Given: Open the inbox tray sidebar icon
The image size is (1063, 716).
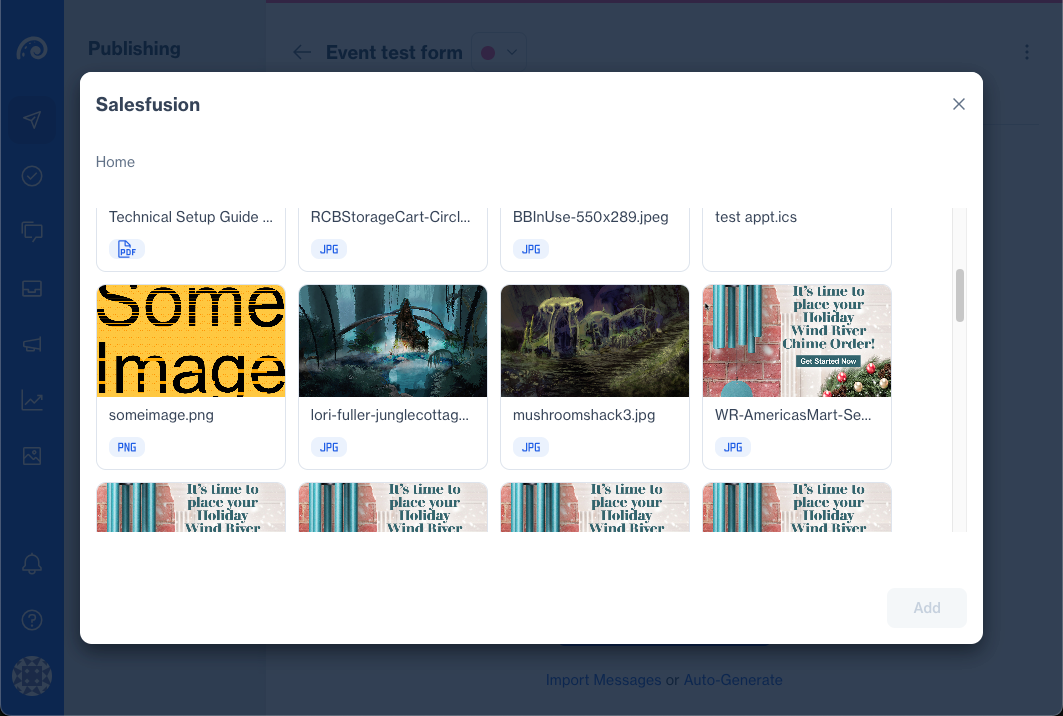Looking at the screenshot, I should coord(32,288).
